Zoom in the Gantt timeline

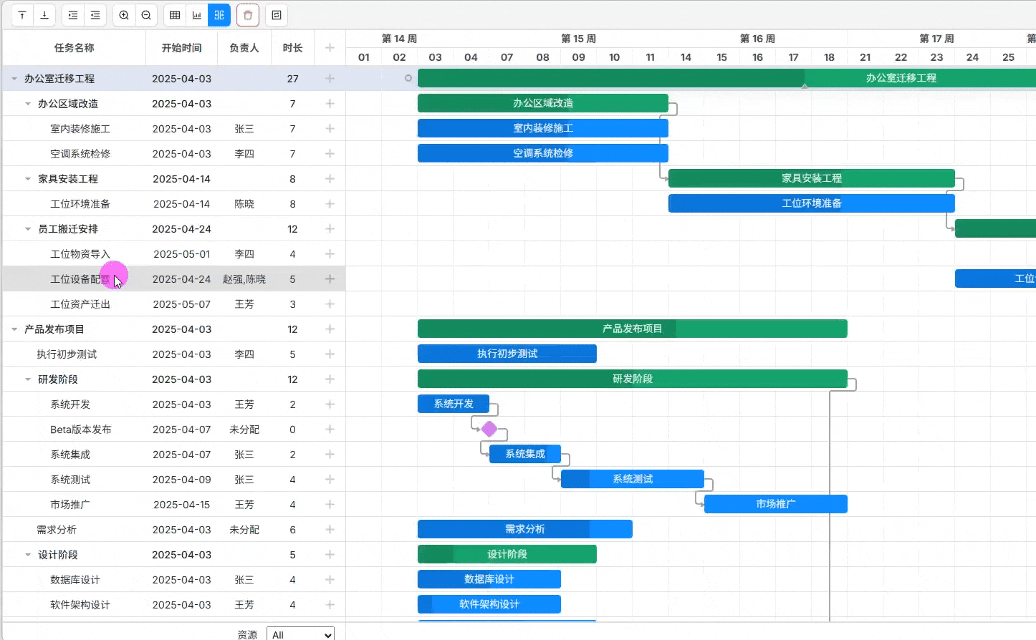124,15
